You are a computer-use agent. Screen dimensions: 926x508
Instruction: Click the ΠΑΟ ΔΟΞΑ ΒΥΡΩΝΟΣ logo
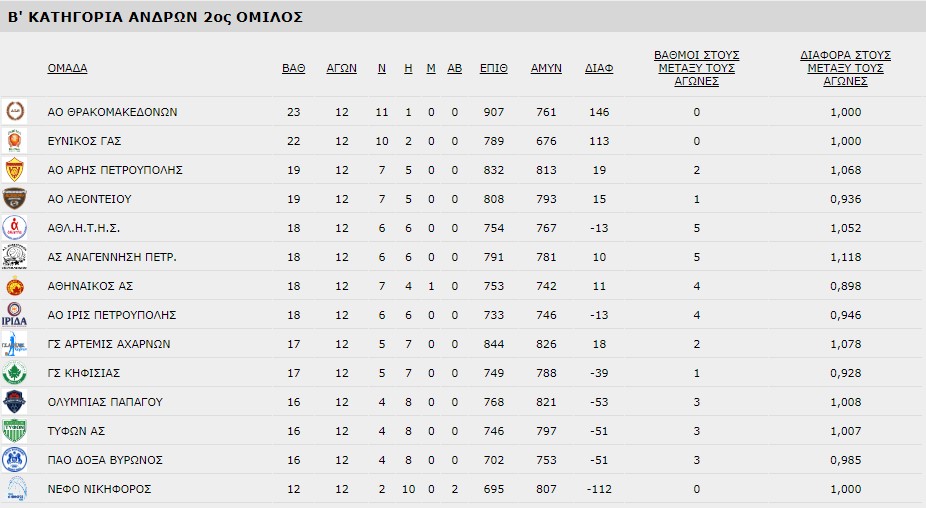[x=16, y=460]
